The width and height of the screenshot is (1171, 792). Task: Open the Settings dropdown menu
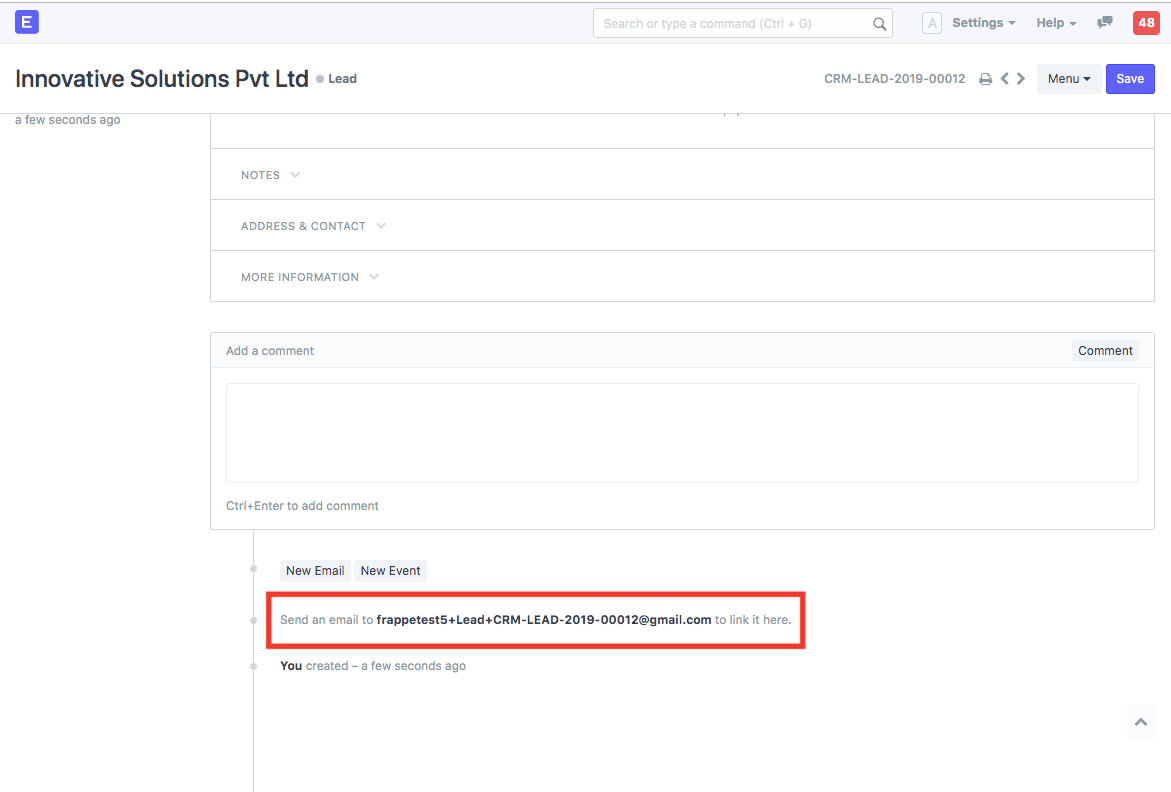[983, 23]
